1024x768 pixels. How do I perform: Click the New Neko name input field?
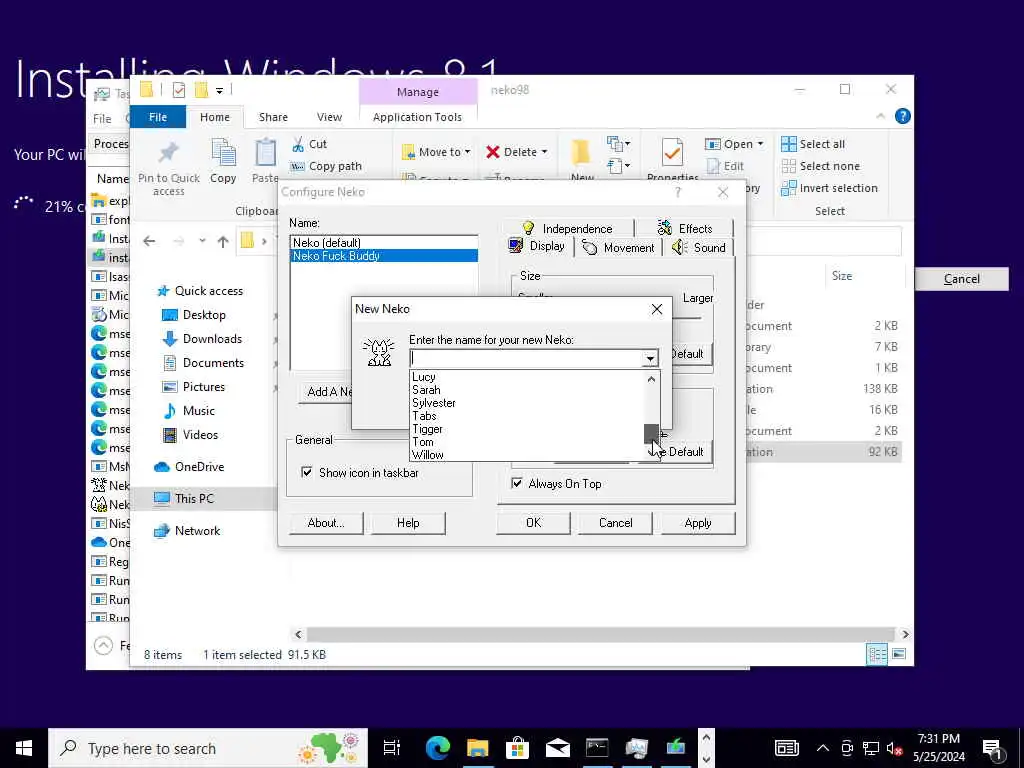coord(526,359)
